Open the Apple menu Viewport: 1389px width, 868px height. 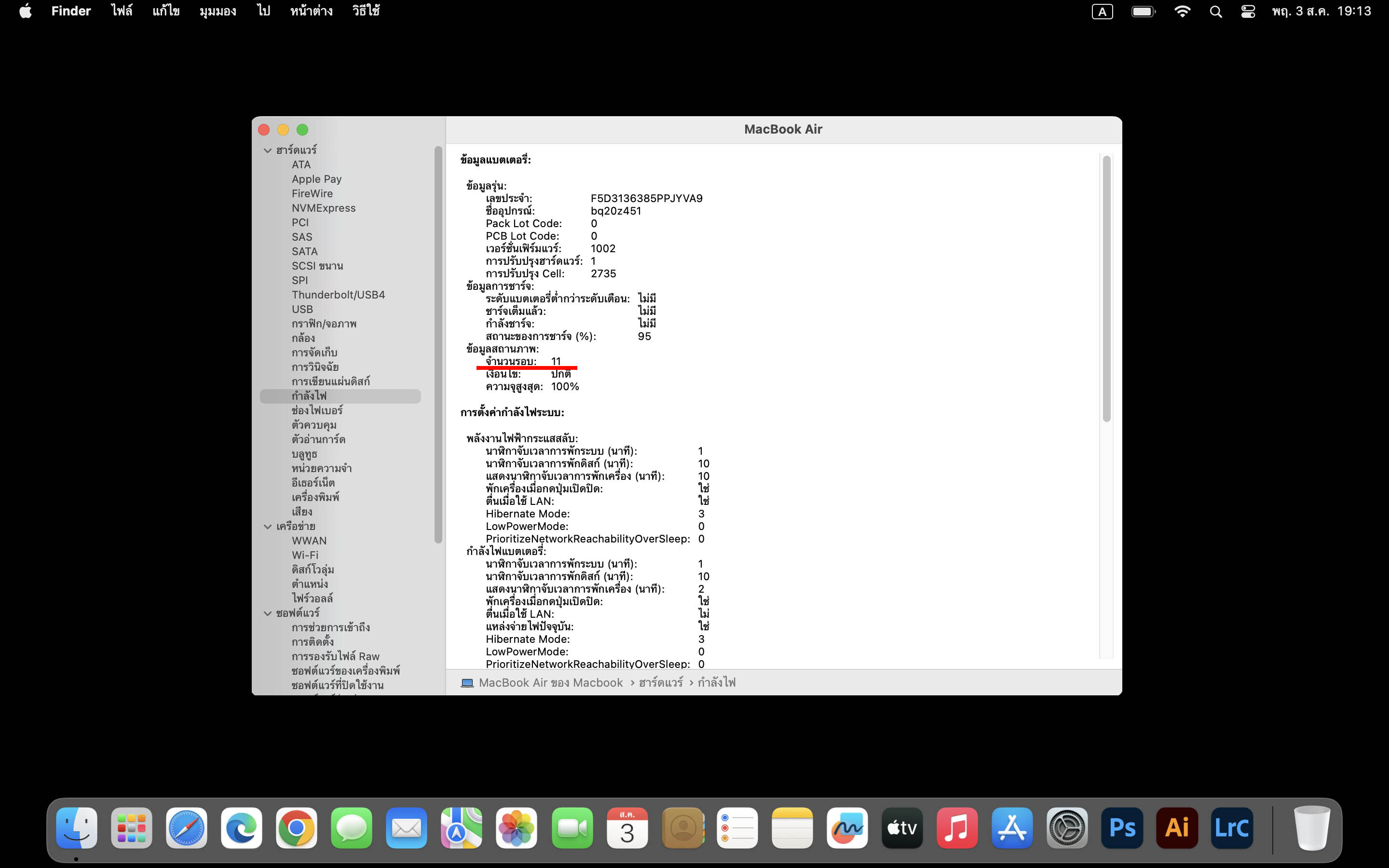pos(25,11)
